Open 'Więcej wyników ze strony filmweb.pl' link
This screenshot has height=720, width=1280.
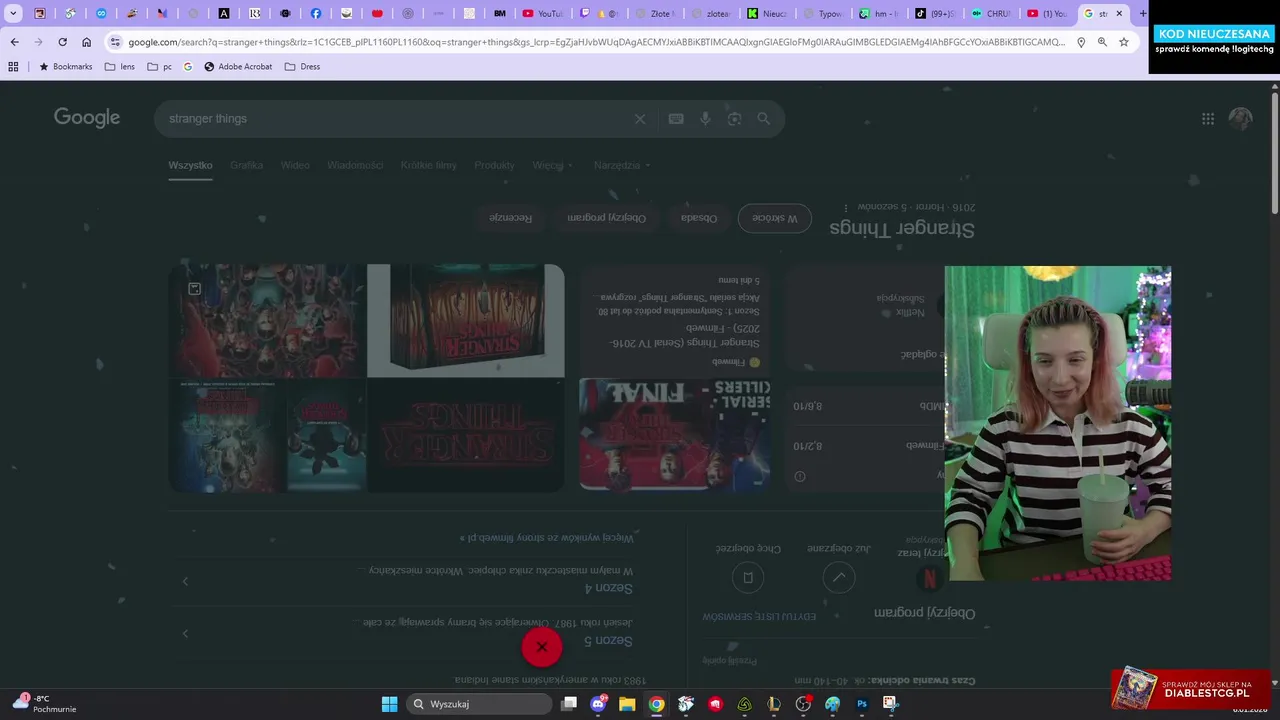pos(547,538)
